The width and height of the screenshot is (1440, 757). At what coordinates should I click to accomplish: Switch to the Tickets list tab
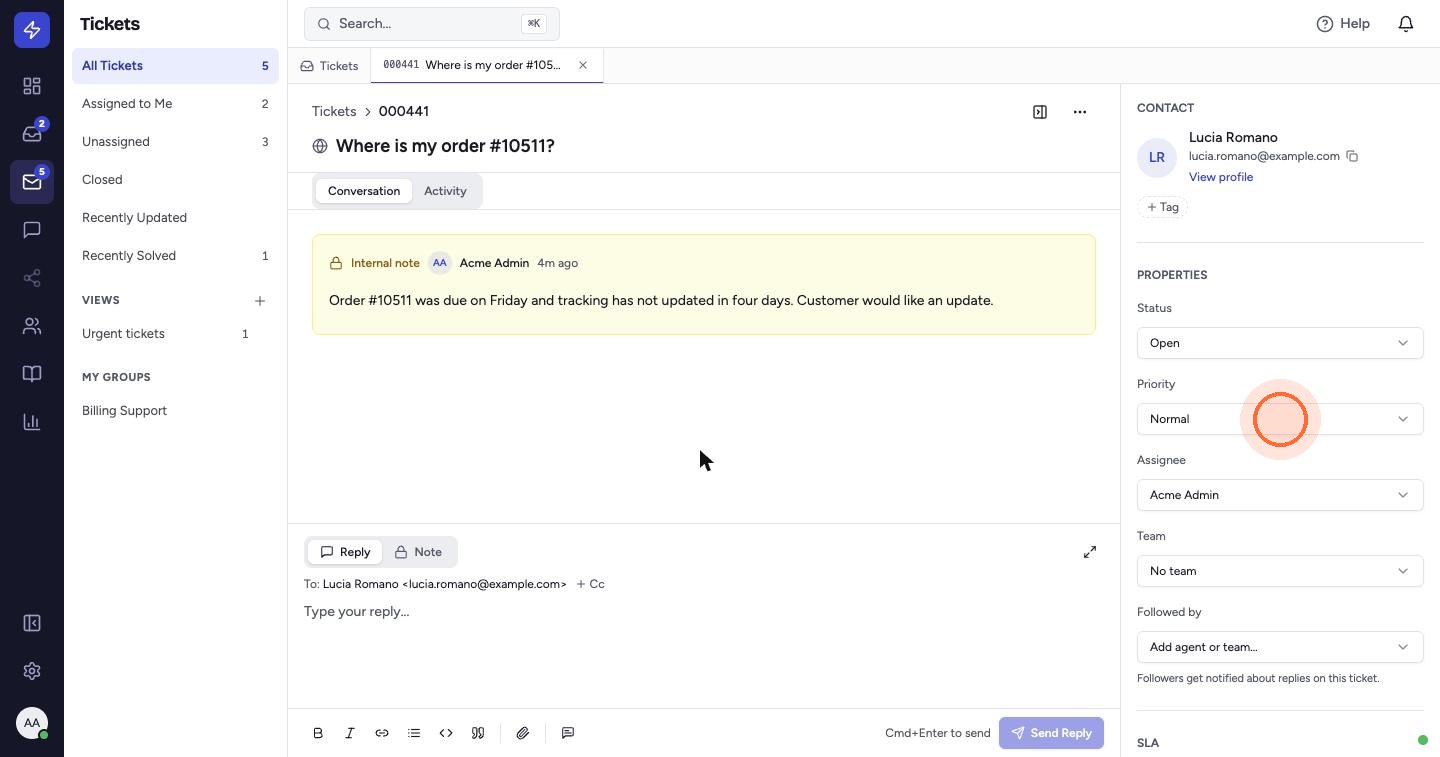point(329,66)
